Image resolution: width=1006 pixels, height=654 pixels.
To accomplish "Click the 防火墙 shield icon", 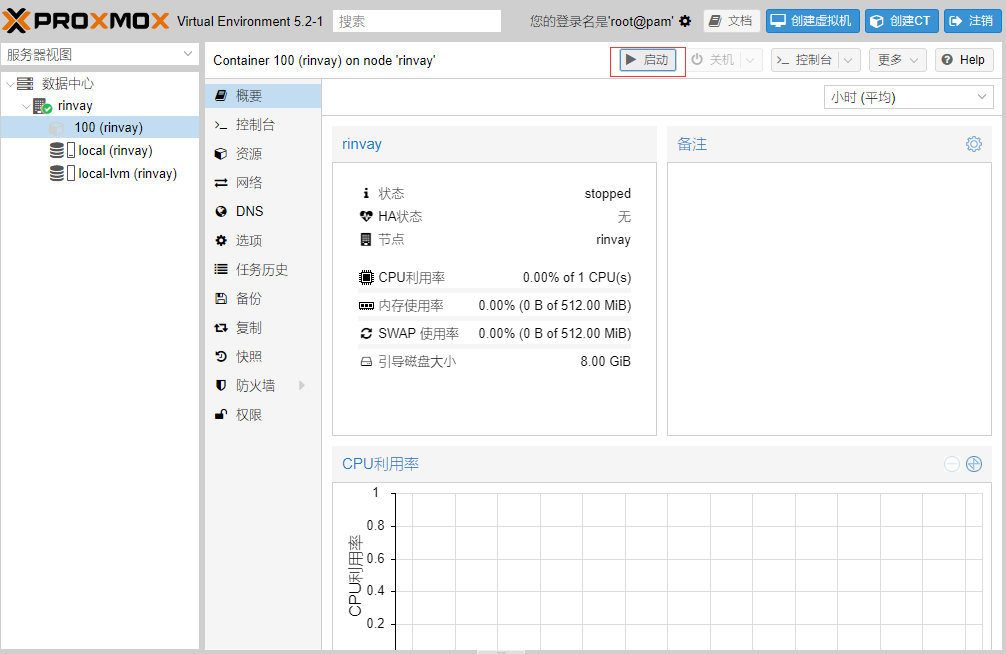I will click(221, 386).
